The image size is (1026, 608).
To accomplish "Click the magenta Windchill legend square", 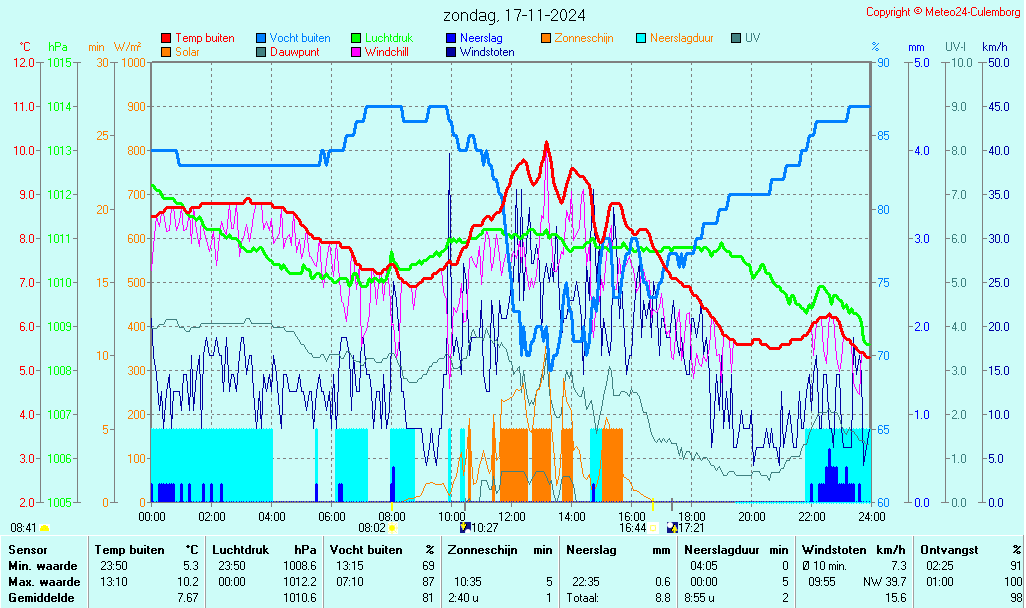I will [356, 52].
